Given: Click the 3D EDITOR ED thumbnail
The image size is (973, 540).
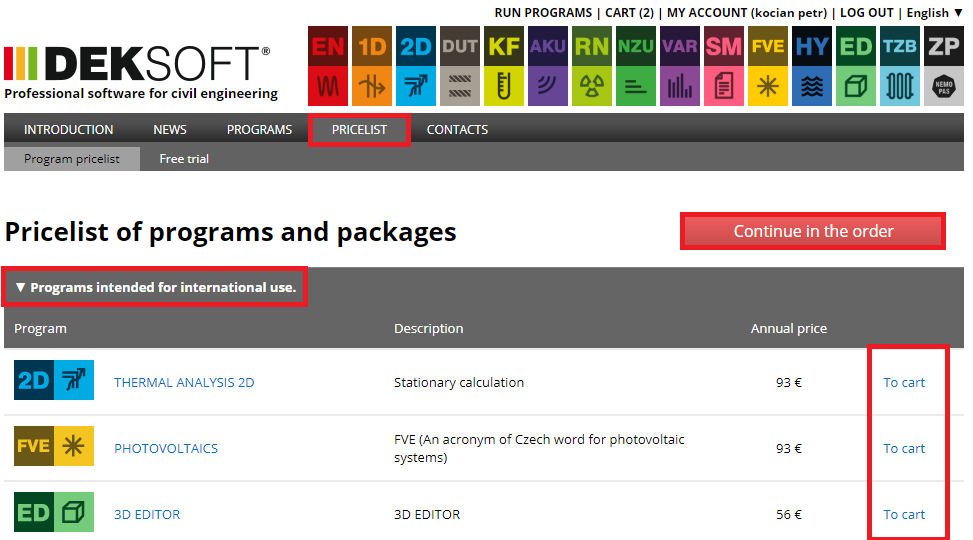Looking at the screenshot, I should [54, 512].
